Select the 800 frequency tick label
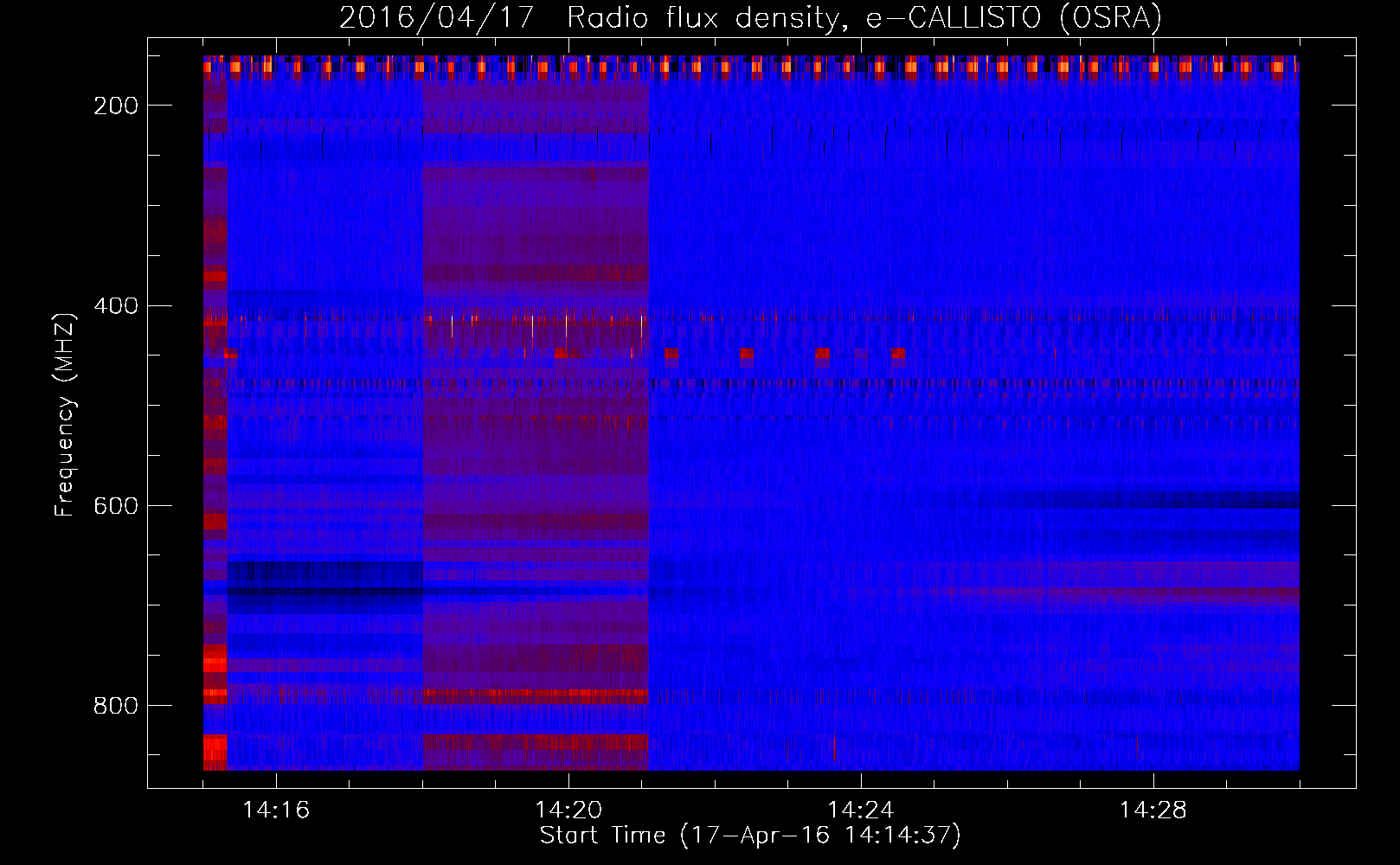The image size is (1400, 865). tap(116, 706)
